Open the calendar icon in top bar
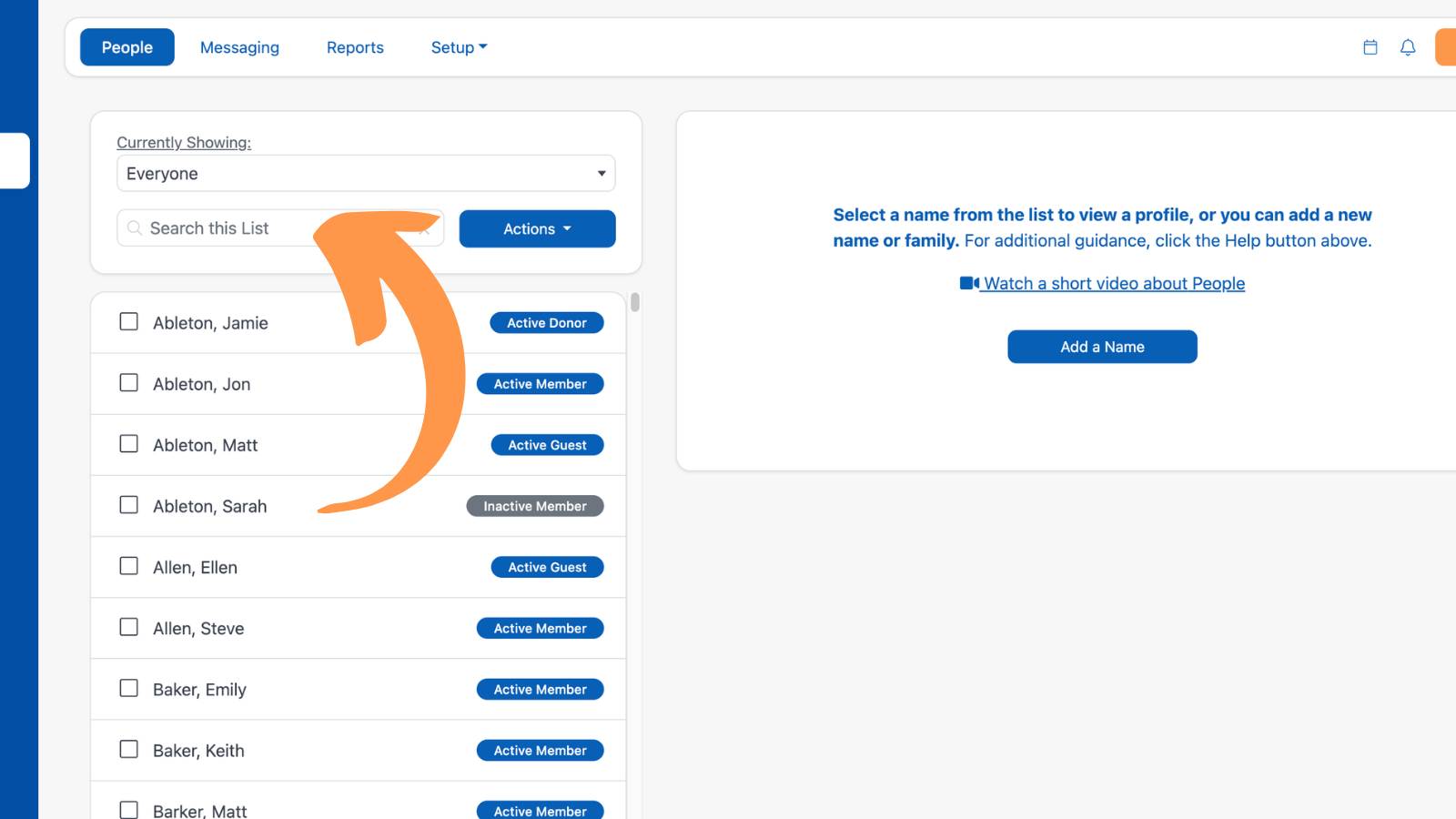Image resolution: width=1456 pixels, height=819 pixels. pos(1370,47)
